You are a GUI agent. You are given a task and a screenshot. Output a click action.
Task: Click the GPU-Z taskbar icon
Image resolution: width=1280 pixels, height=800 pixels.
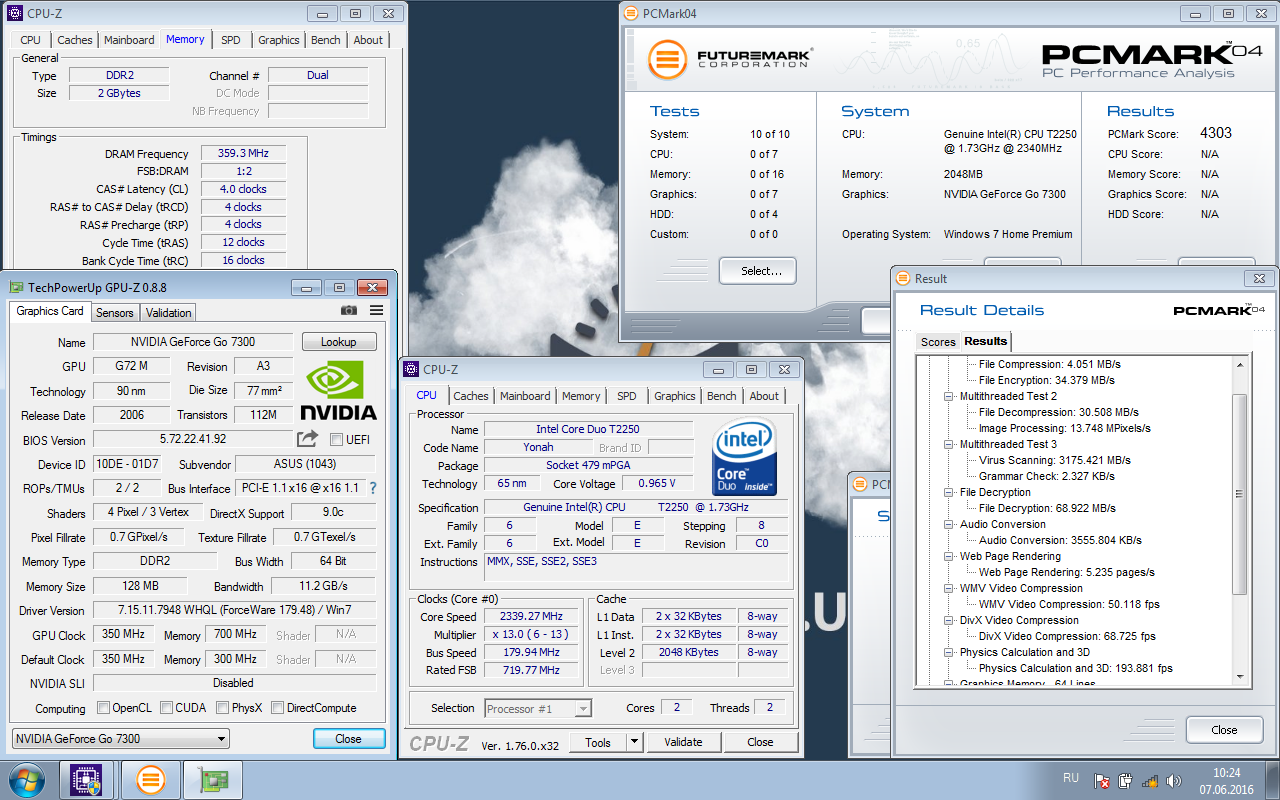tap(213, 780)
